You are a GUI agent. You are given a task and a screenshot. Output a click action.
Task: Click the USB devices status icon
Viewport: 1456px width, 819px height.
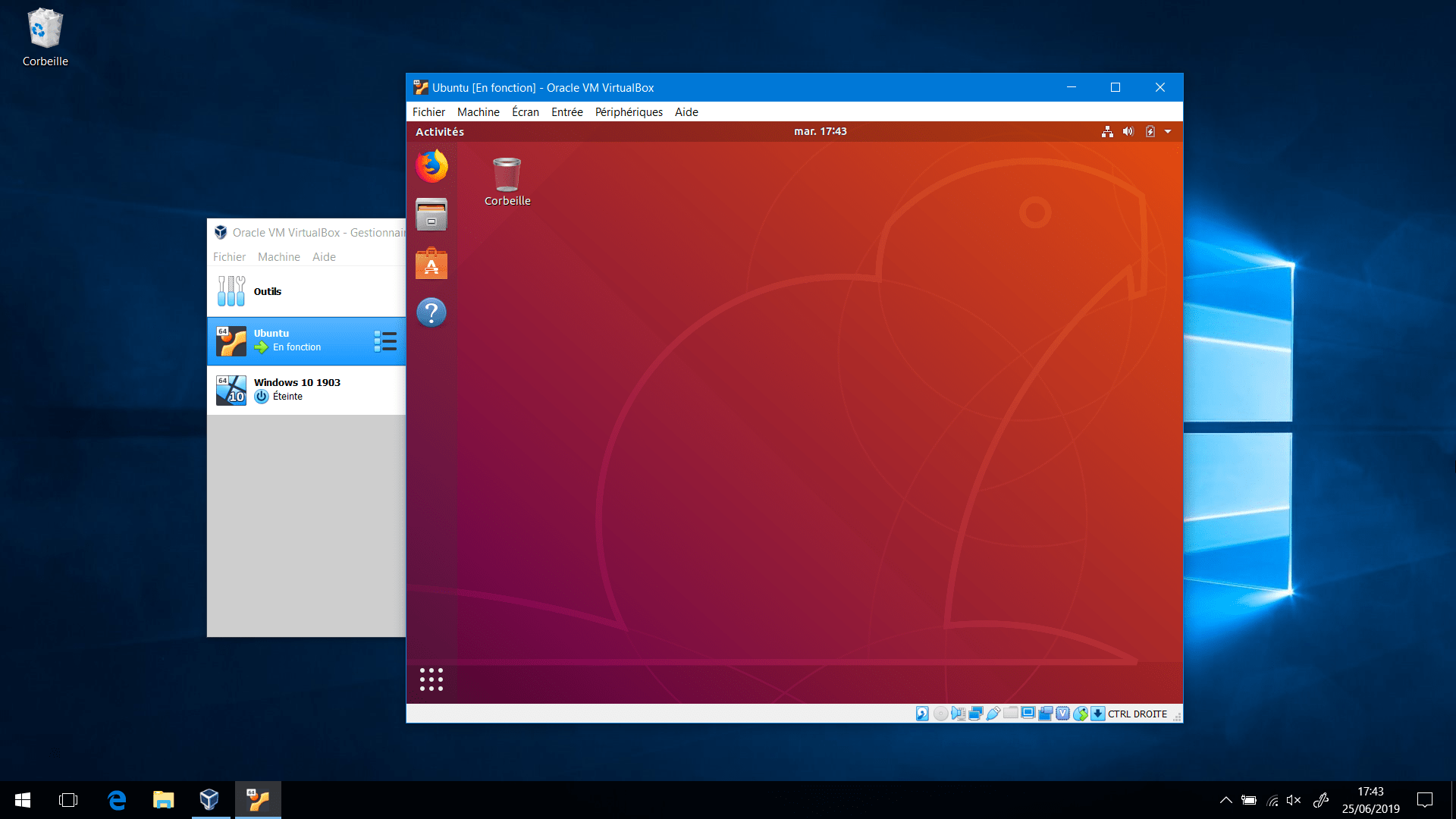coord(993,714)
